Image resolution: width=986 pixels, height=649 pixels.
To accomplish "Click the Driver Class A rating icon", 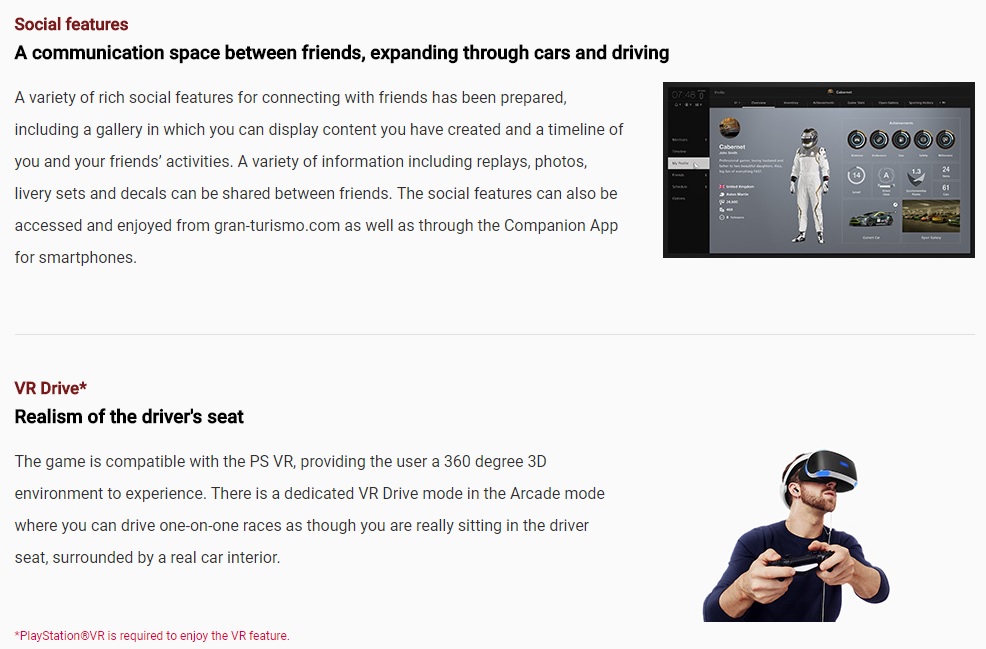I will point(885,176).
